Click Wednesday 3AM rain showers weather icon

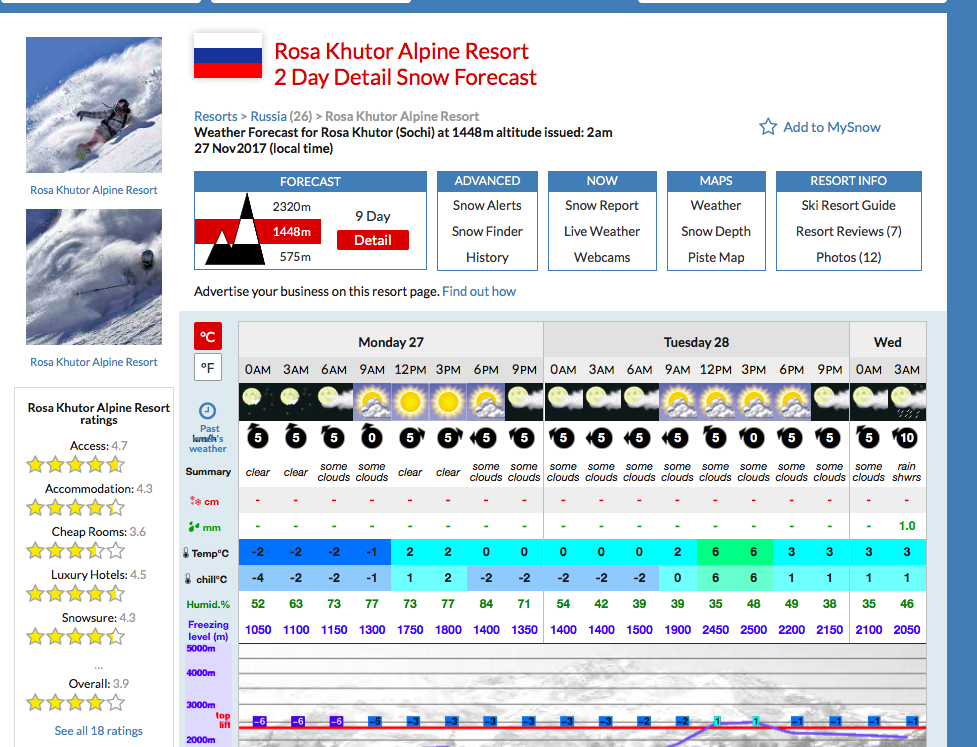[x=907, y=402]
